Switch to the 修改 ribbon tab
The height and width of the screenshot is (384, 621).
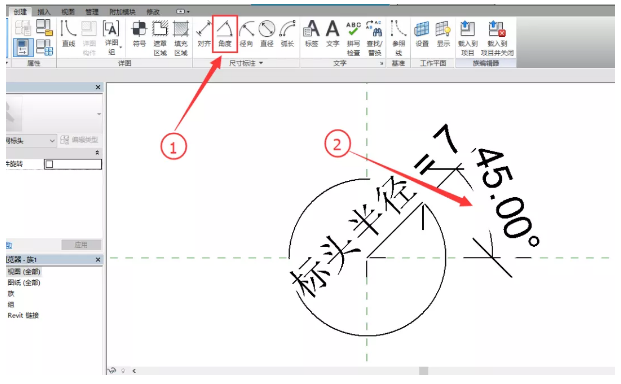coord(153,12)
